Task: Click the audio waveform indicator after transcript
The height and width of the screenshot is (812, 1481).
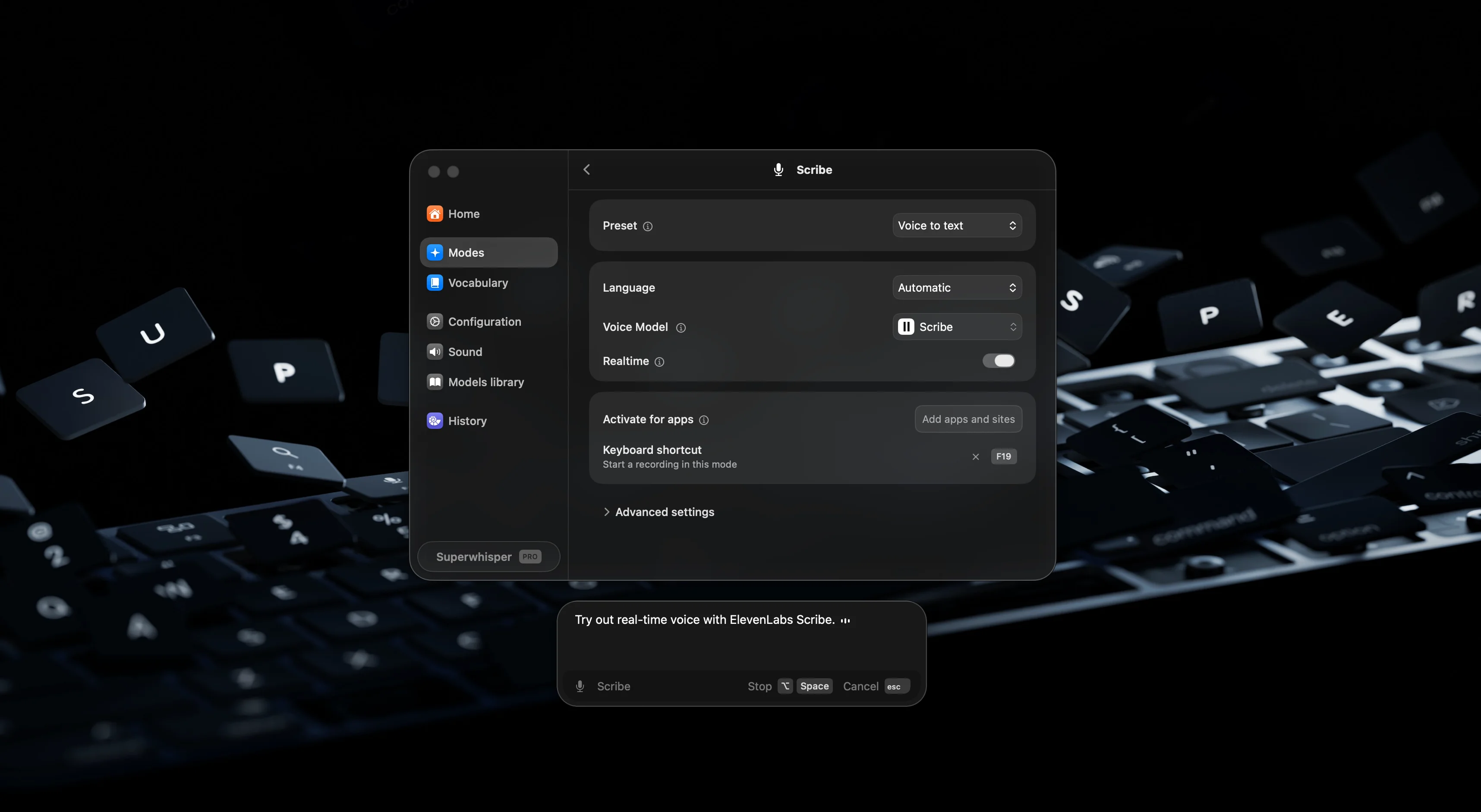Action: (x=845, y=620)
